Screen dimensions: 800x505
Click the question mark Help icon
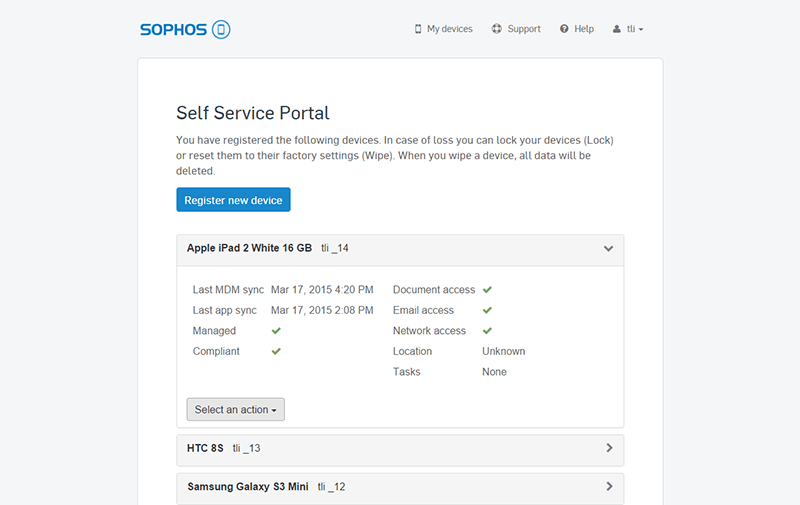(564, 29)
